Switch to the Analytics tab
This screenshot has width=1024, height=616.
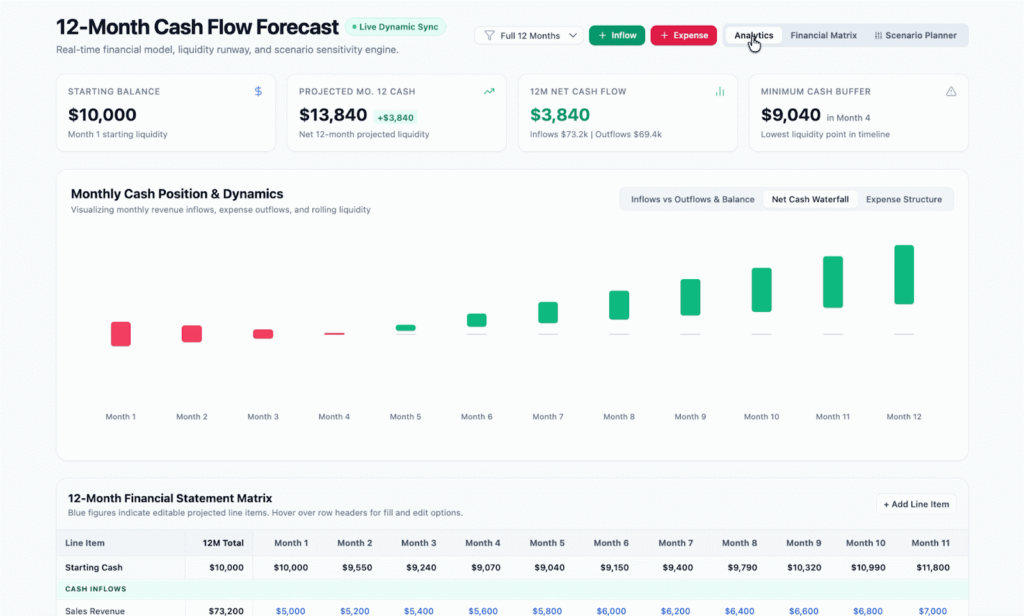click(x=754, y=35)
